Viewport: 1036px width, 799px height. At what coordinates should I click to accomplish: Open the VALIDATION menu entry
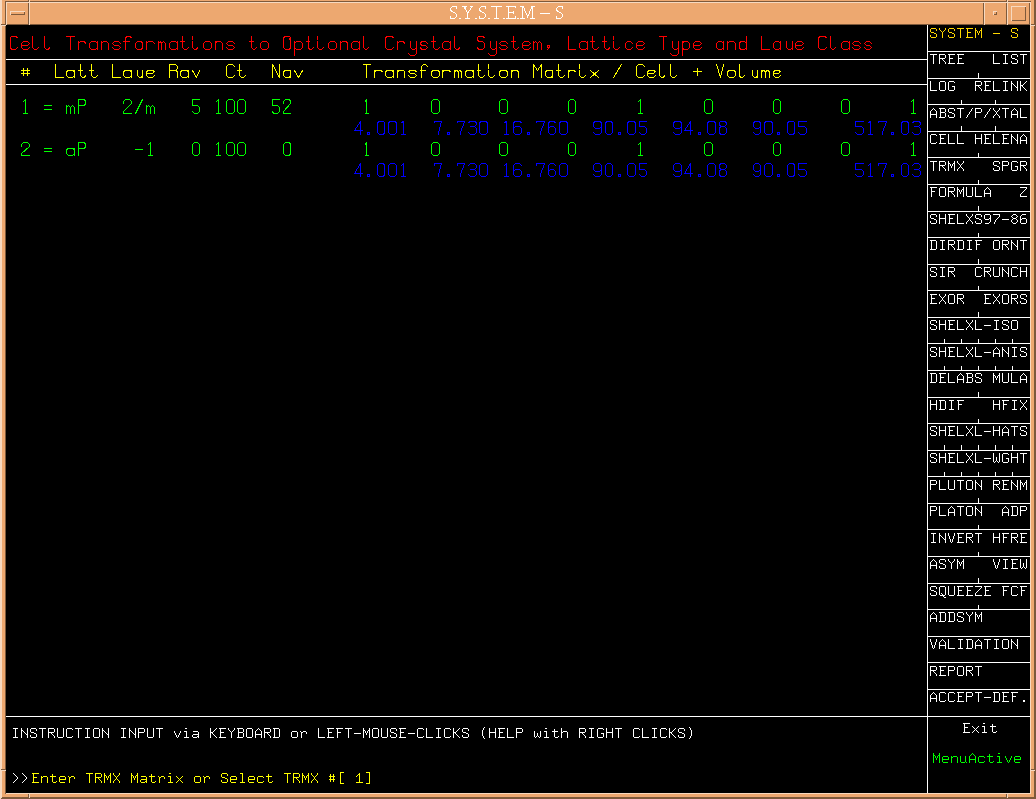974,645
